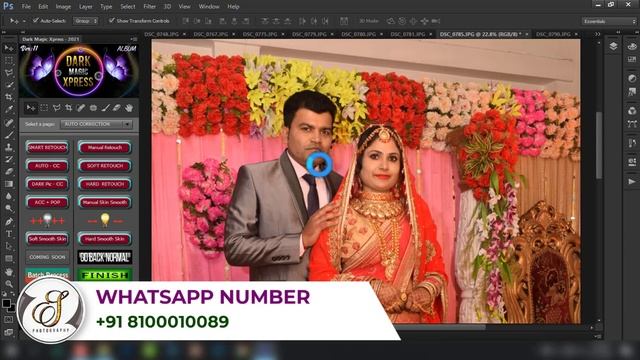Click the Soft Smooth Skin button
The width and height of the screenshot is (640, 360).
[x=47, y=239]
